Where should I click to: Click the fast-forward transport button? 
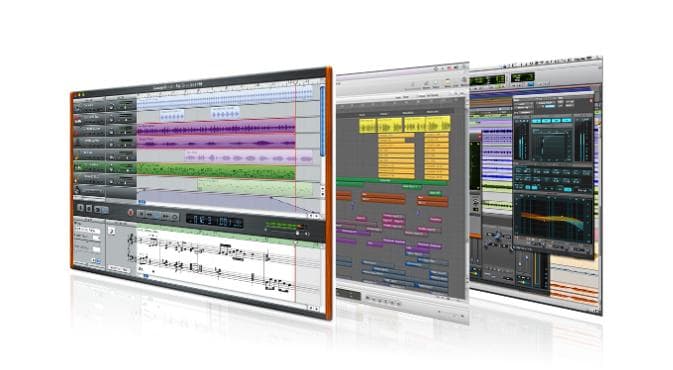coord(165,216)
